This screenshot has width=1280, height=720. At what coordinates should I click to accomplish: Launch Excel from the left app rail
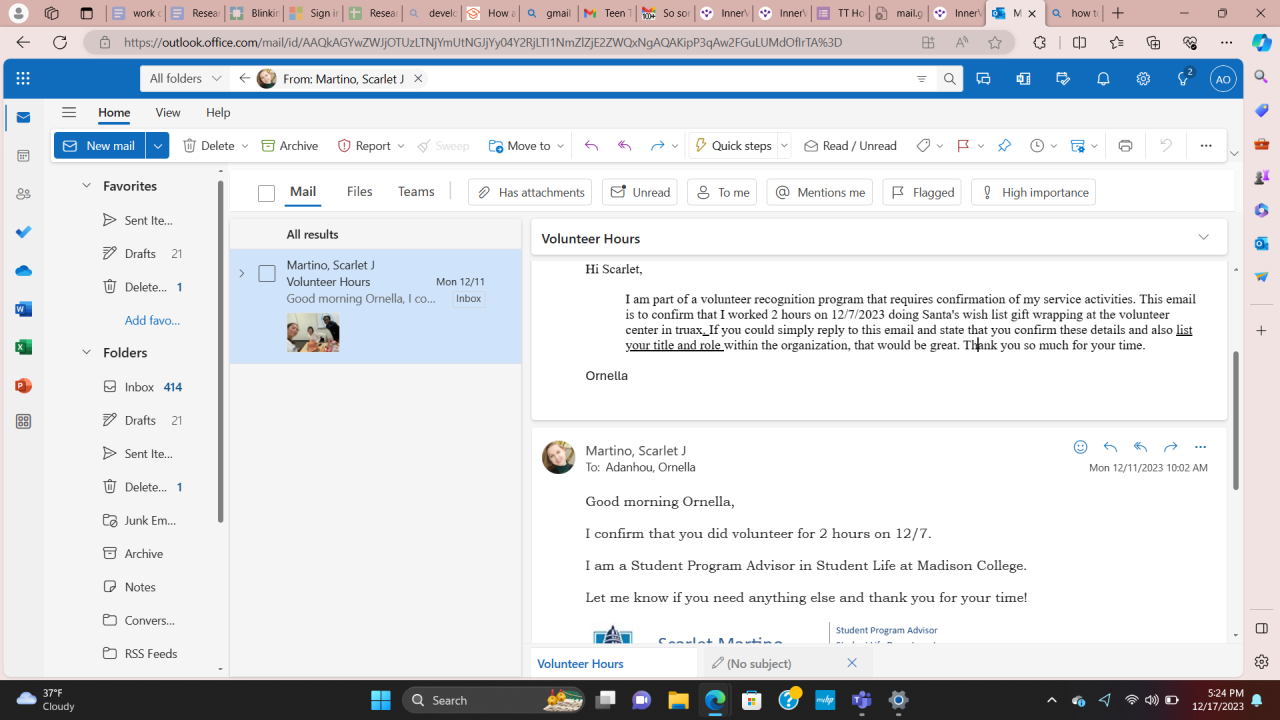click(x=23, y=347)
